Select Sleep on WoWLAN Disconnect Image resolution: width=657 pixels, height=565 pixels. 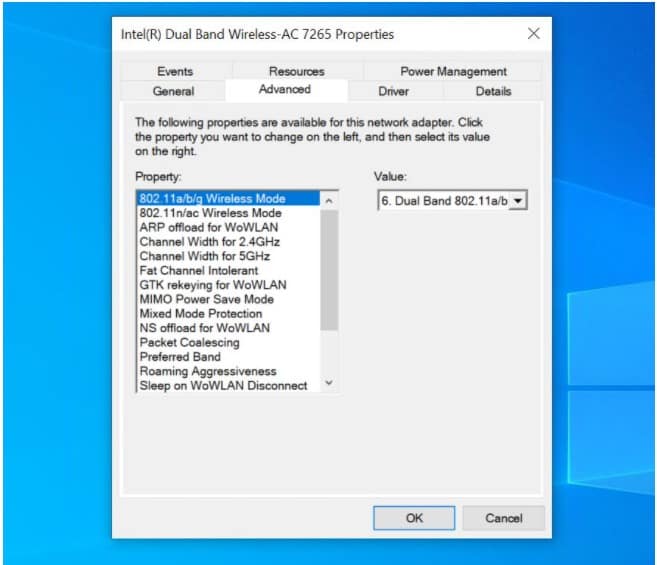pyautogui.click(x=228, y=386)
